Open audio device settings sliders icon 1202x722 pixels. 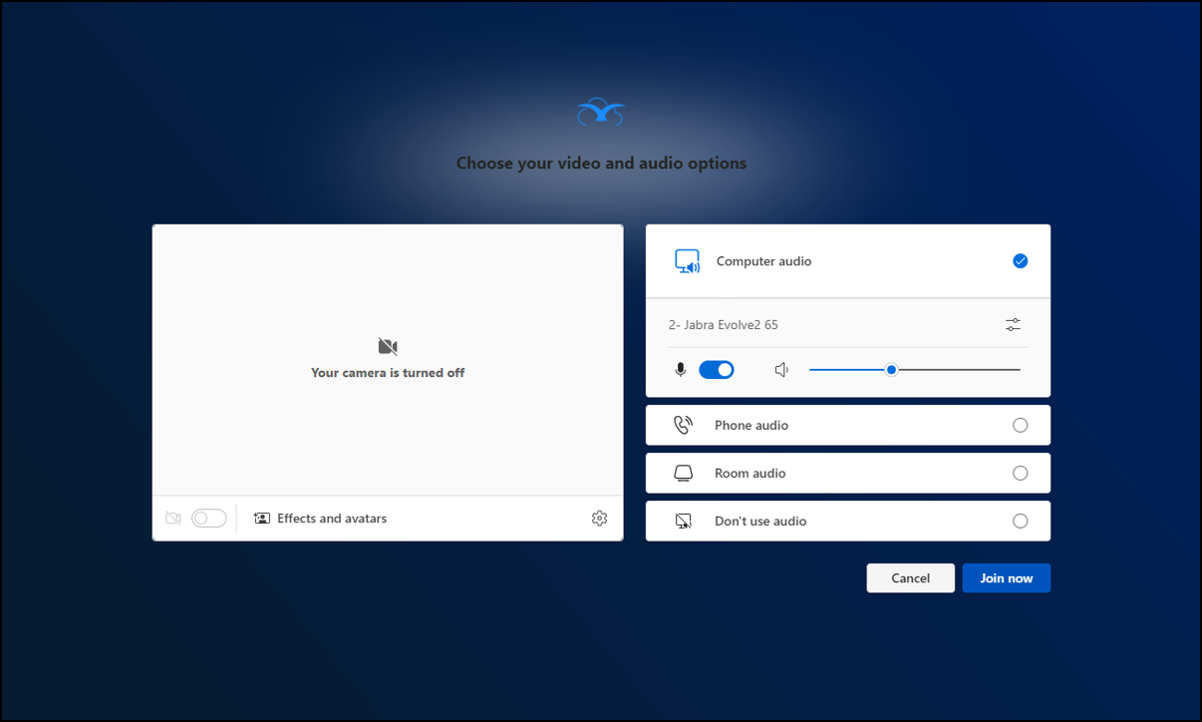coord(1013,325)
